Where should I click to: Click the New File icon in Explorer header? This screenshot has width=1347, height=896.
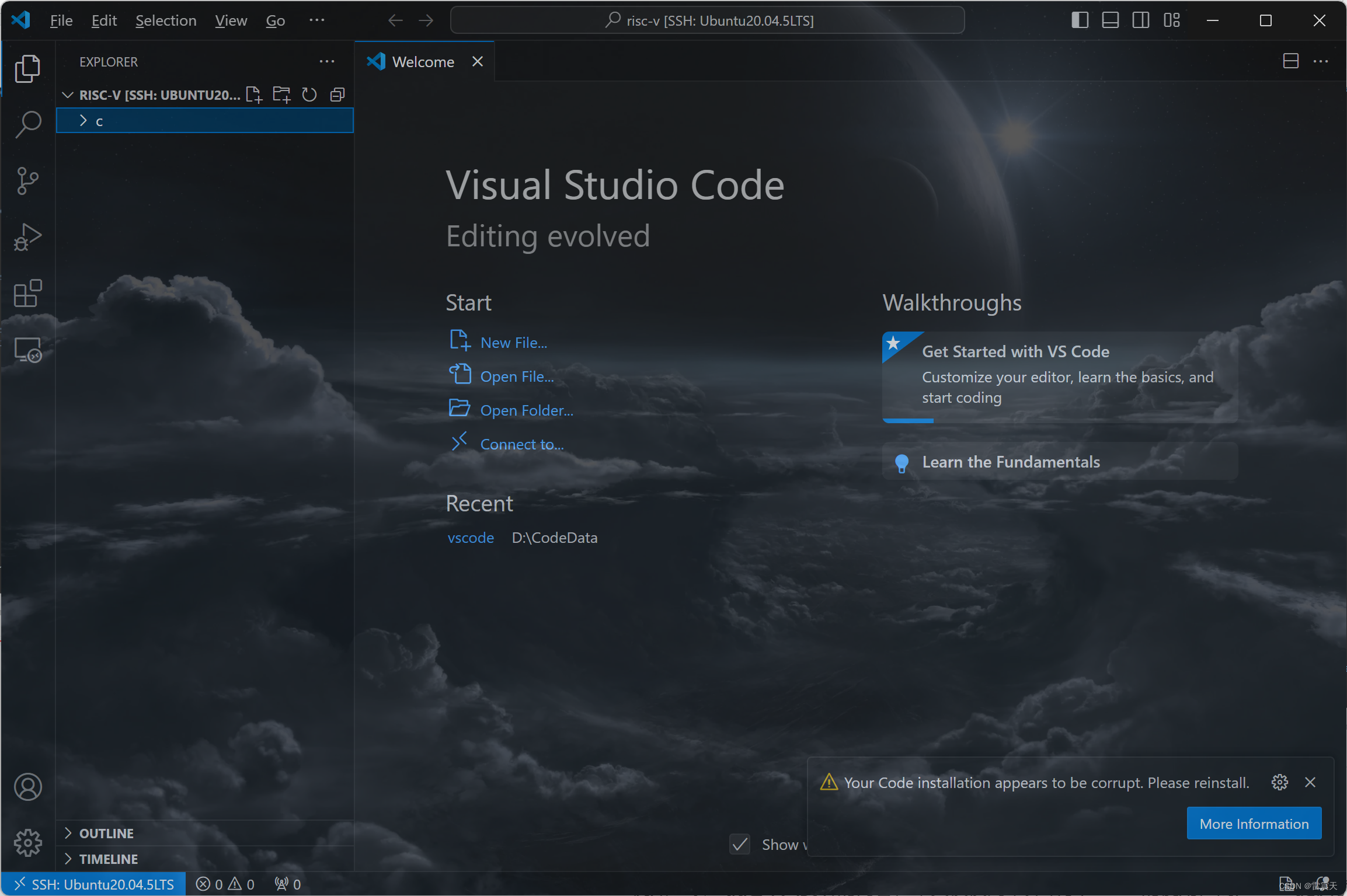coord(254,95)
